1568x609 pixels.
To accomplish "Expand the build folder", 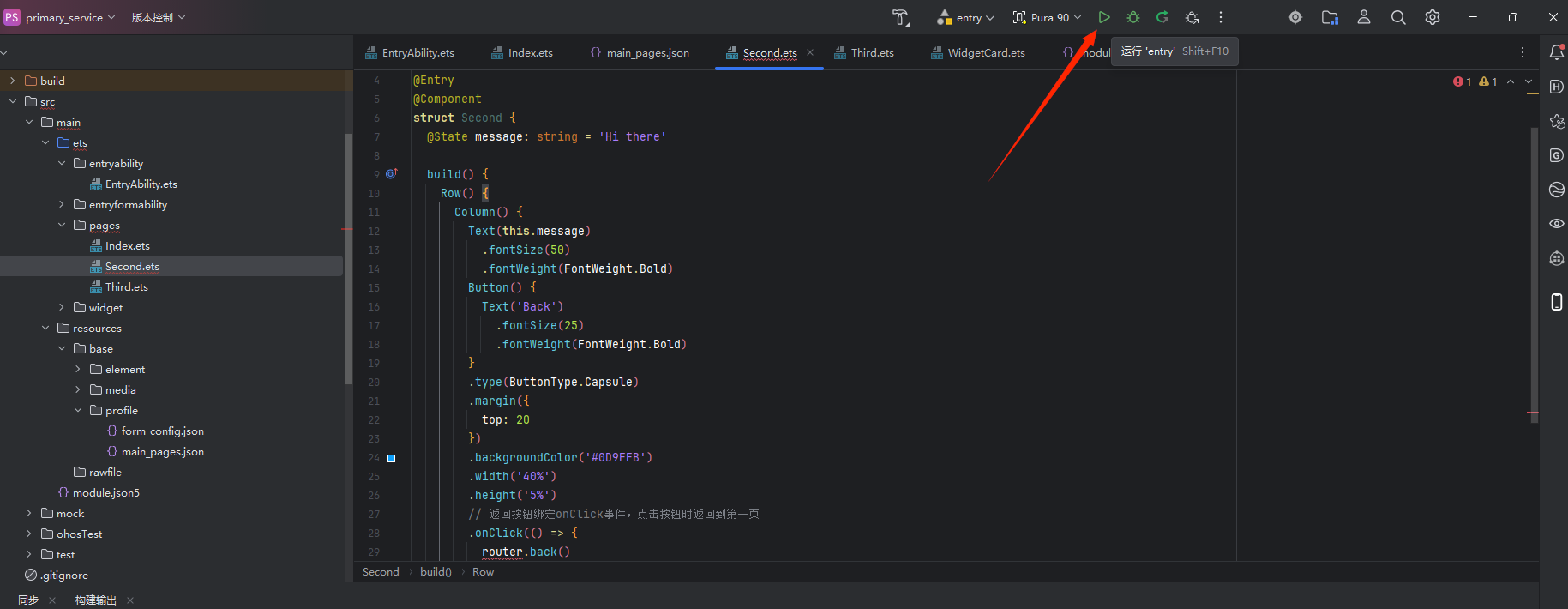I will (x=12, y=81).
